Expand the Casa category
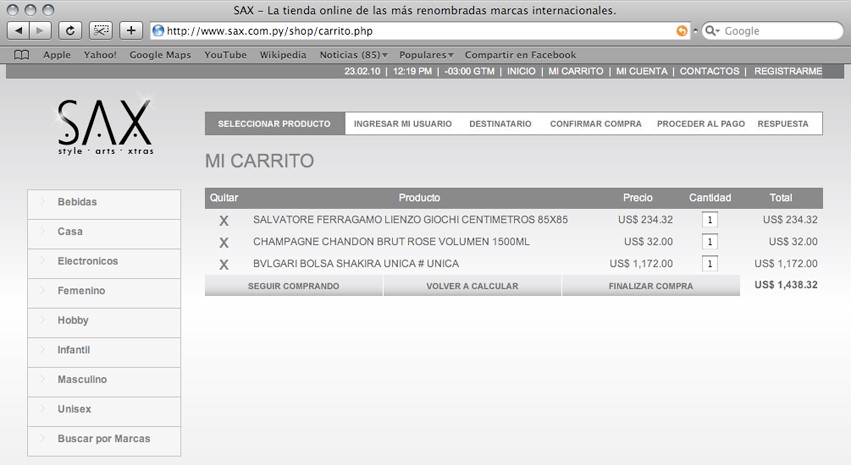Viewport: 851px width, 465px height. tap(104, 234)
